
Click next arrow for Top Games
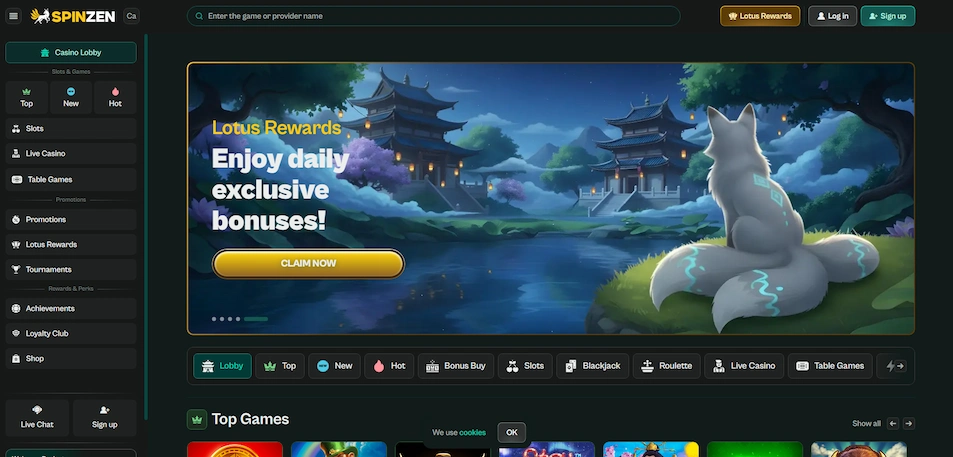(909, 424)
